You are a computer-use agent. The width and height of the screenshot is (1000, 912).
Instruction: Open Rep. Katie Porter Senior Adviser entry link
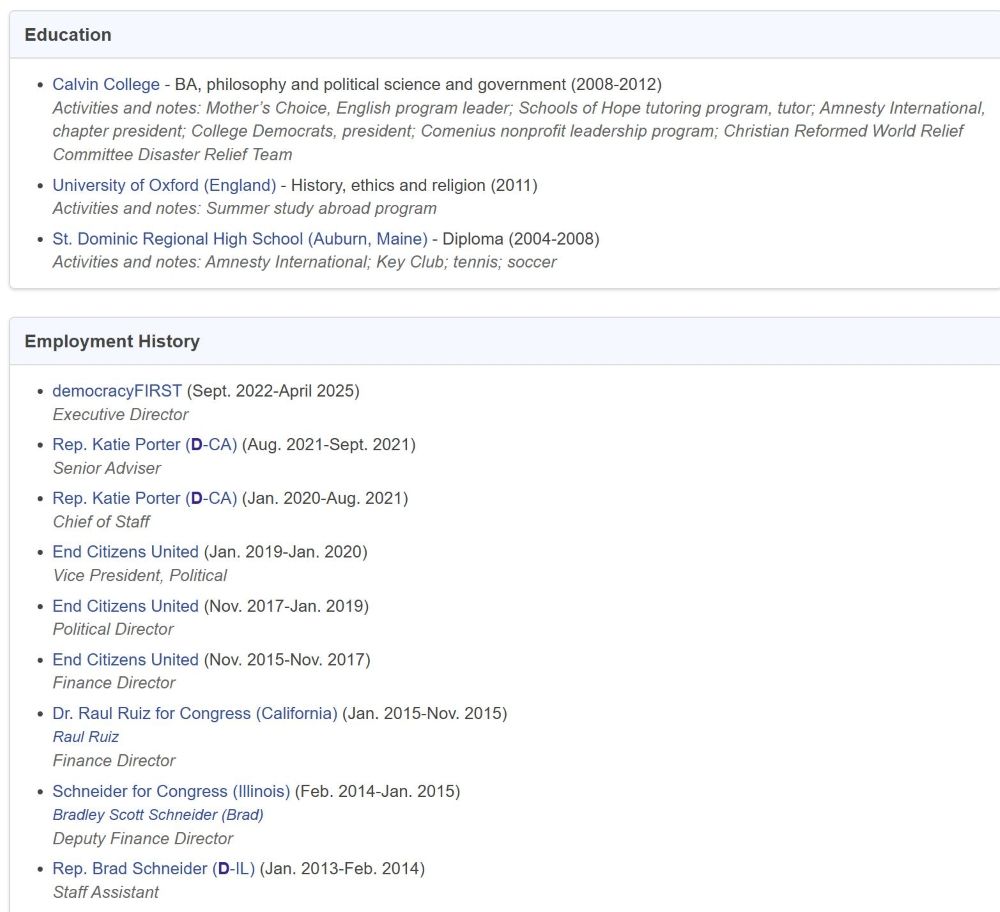click(145, 444)
